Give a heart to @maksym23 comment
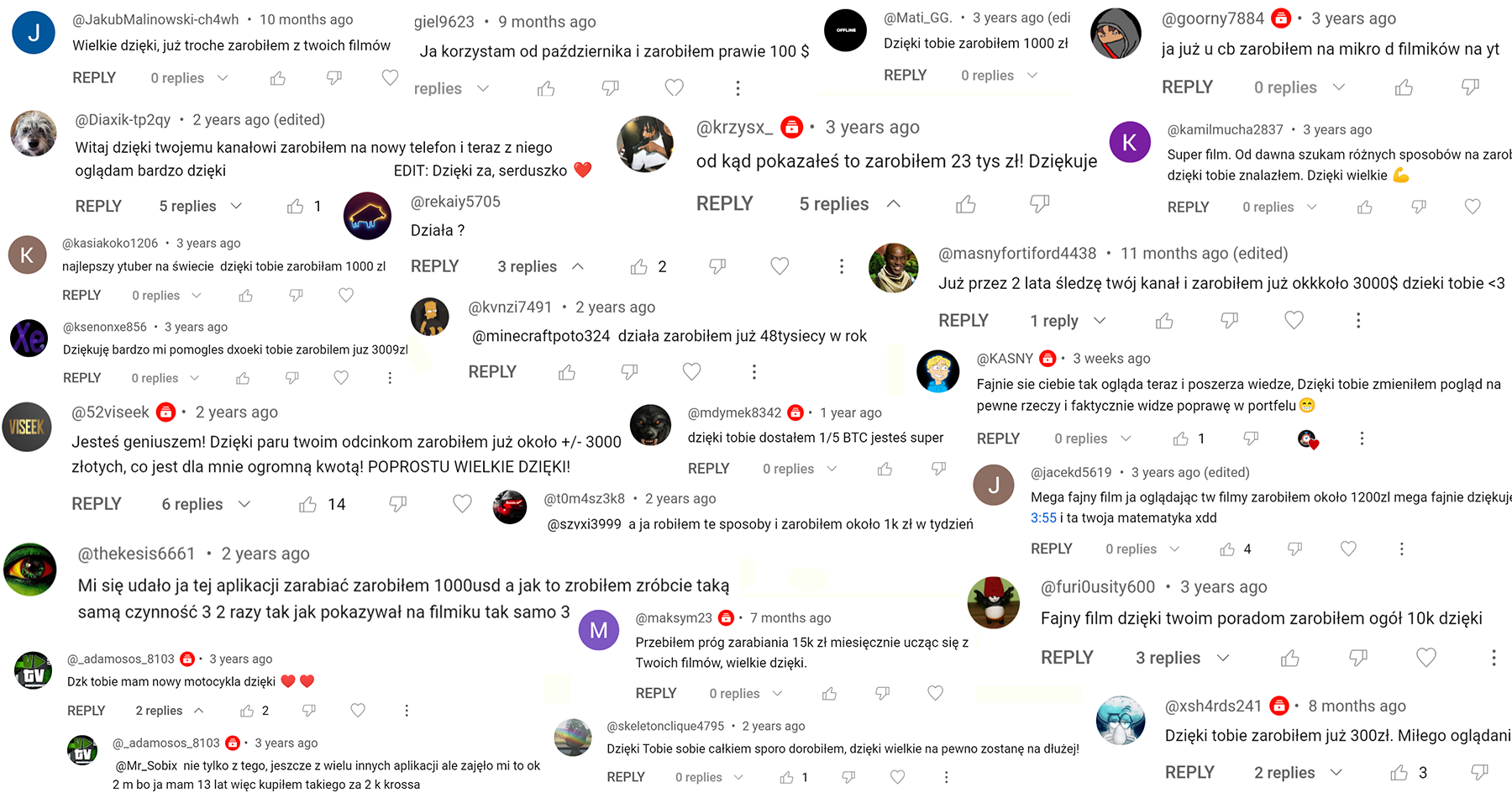The width and height of the screenshot is (1512, 798). (935, 693)
